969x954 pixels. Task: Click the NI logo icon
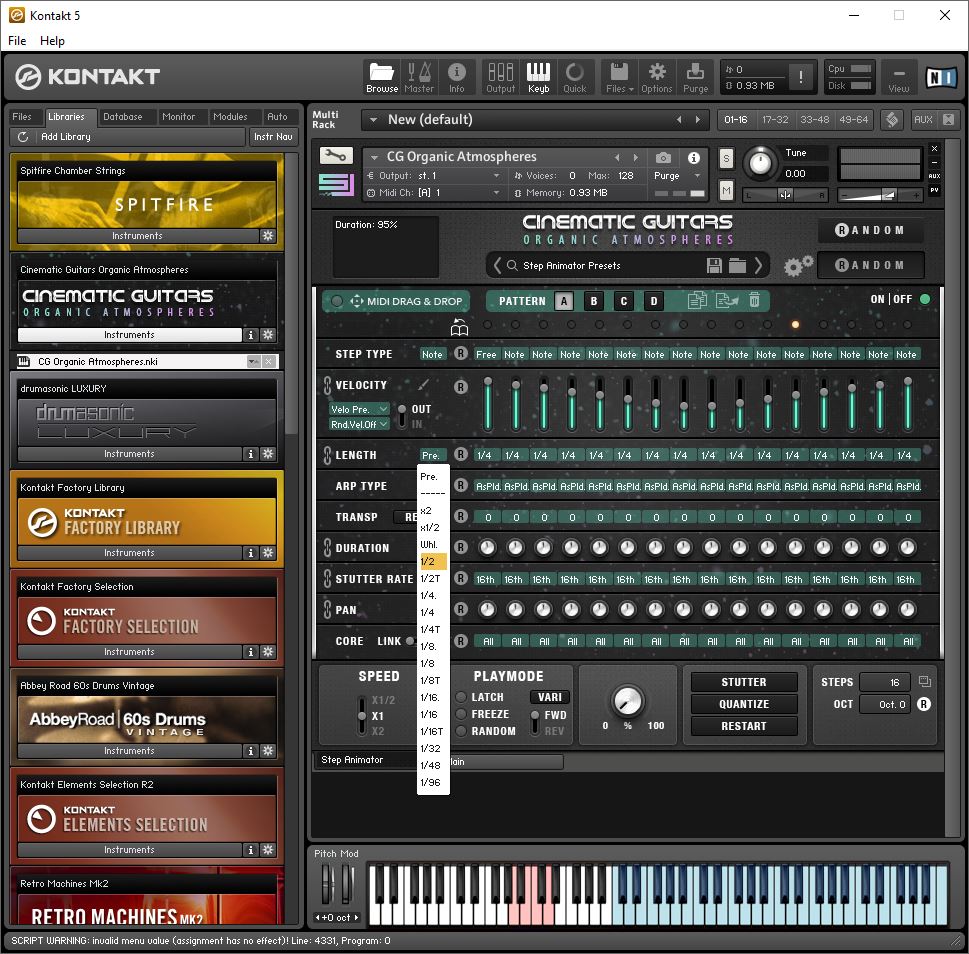[941, 77]
